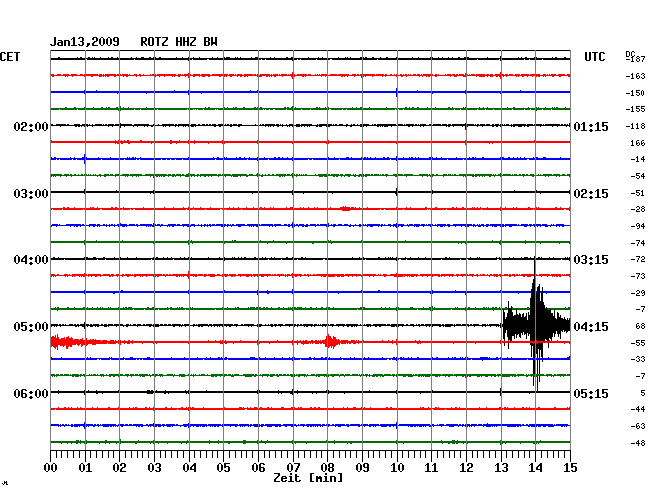Select minute 06 on the time axis

(x=258, y=467)
